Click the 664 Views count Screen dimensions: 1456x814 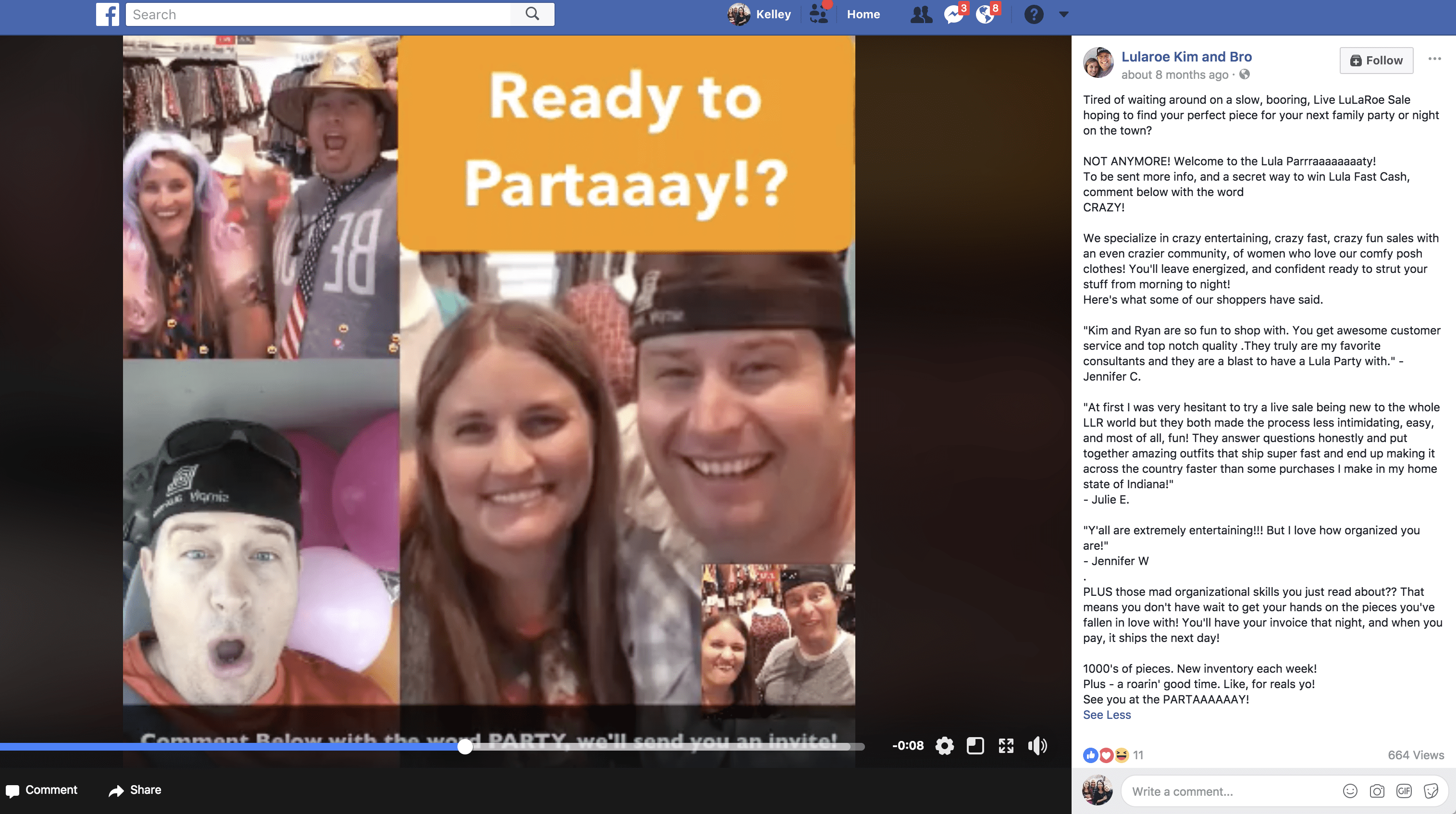[1416, 755]
